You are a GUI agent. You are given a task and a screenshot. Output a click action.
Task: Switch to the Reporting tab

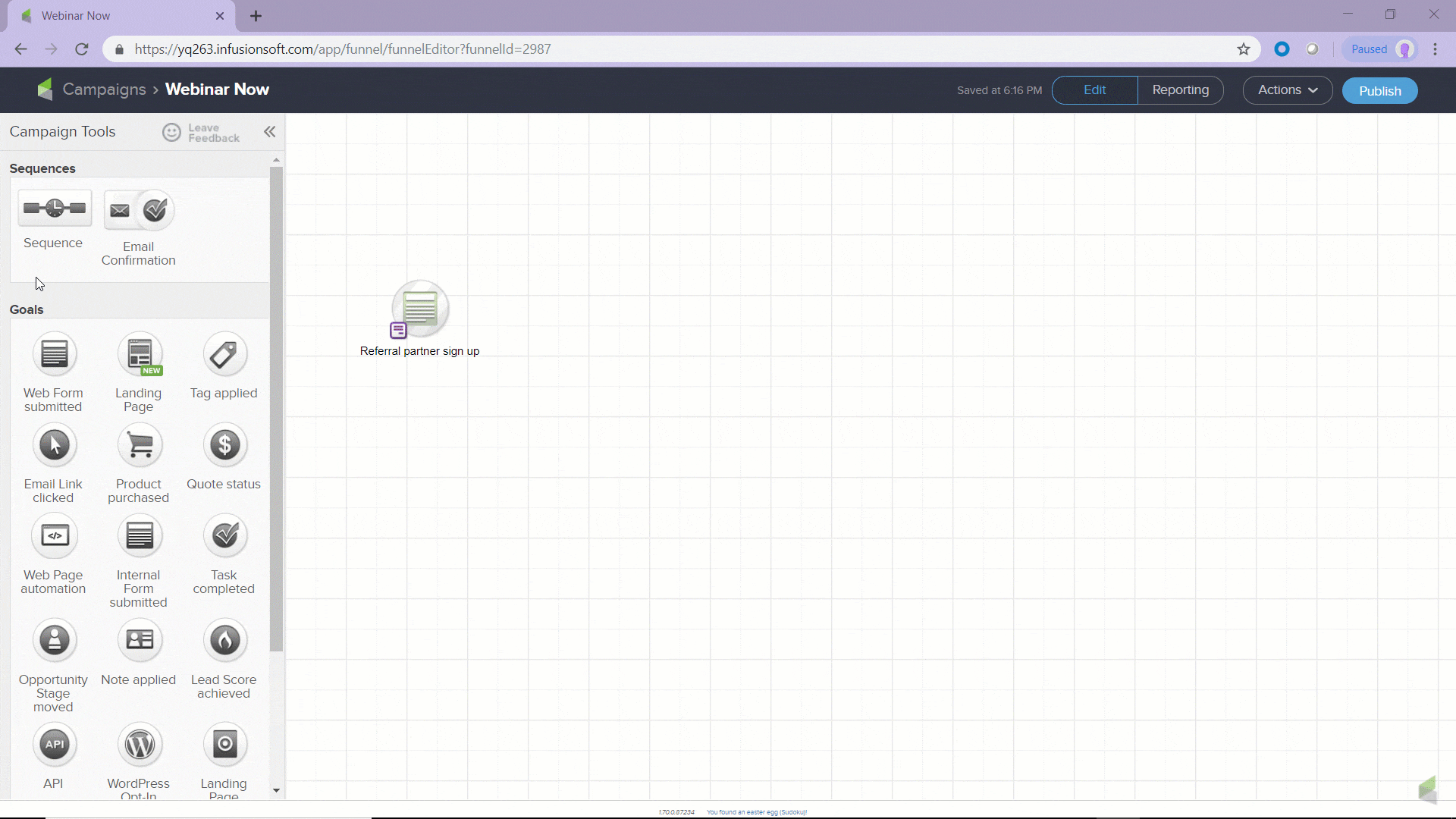(1180, 90)
